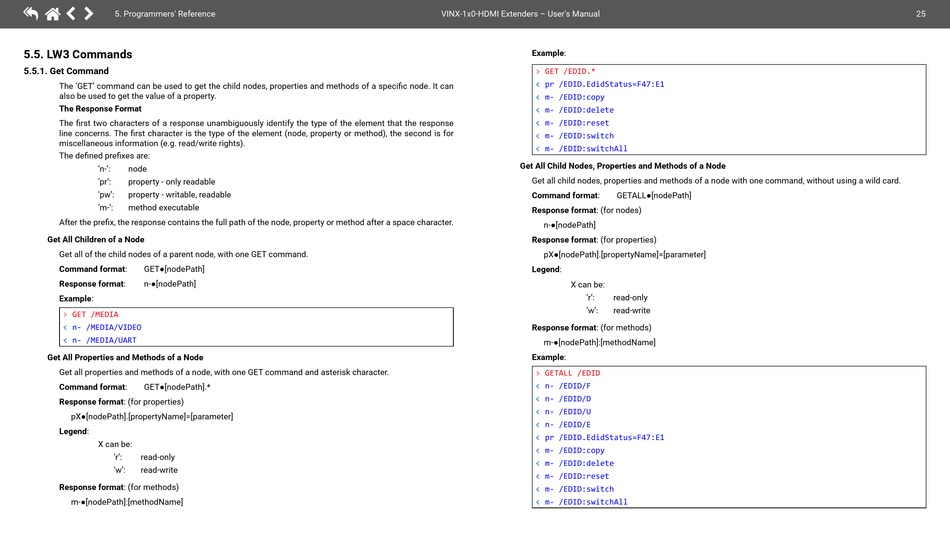This screenshot has width=950, height=533.
Task: Go to next page chevron
Action: coord(88,13)
